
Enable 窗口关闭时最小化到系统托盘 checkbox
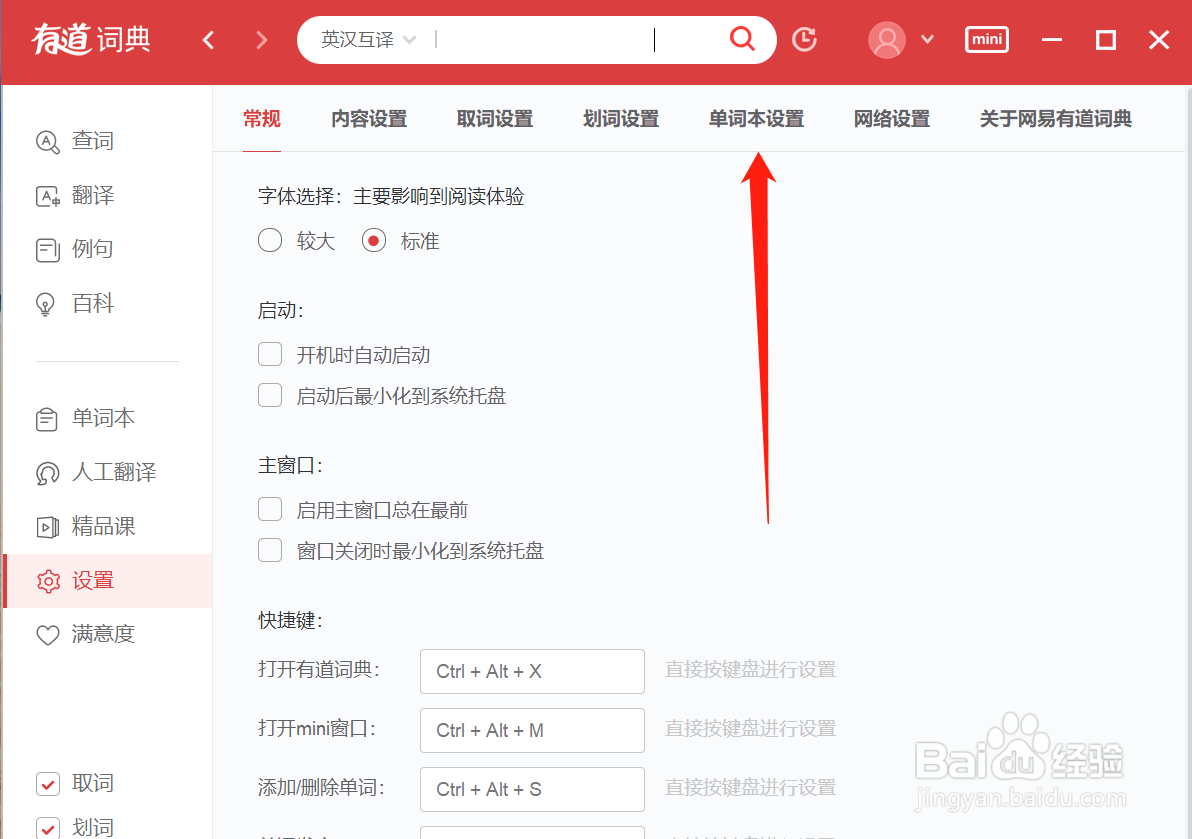270,550
